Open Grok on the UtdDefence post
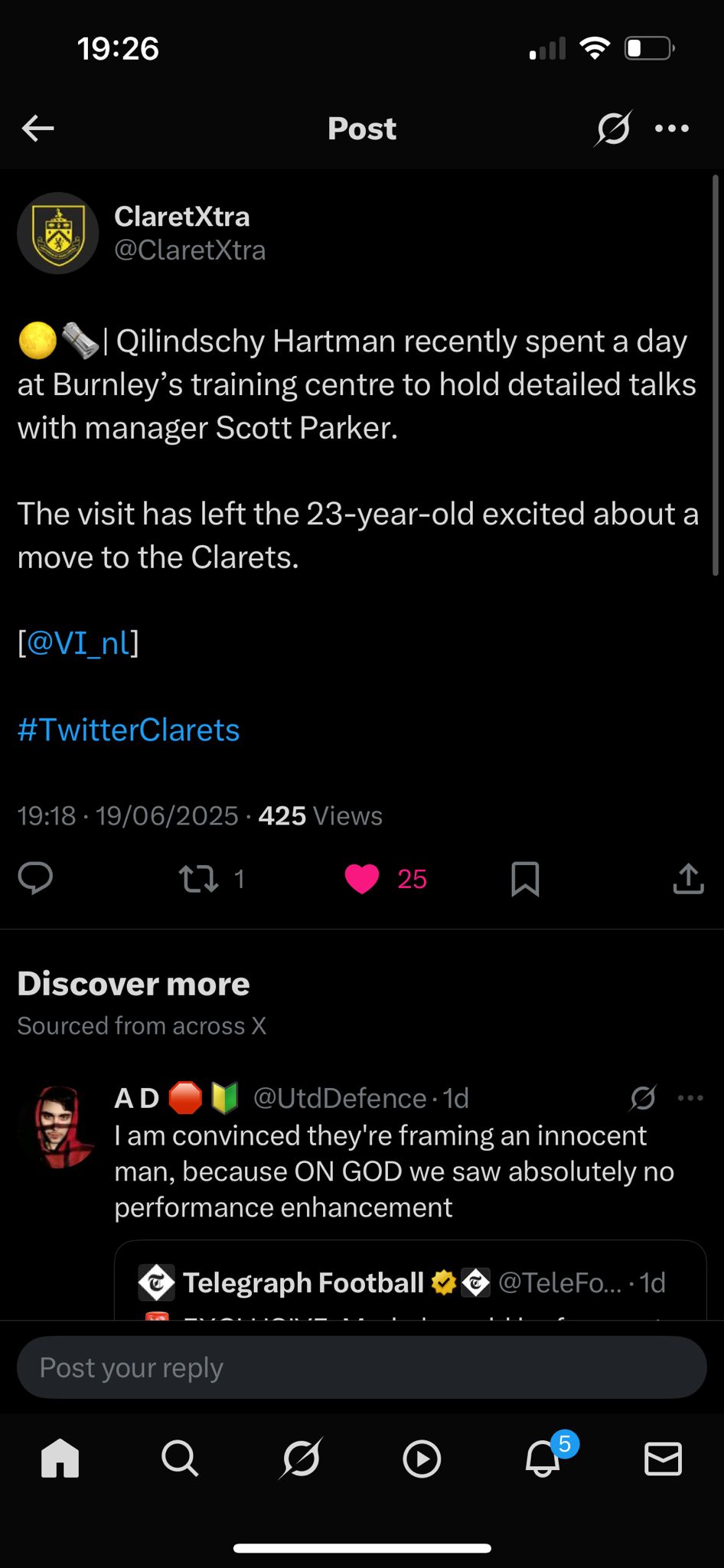The width and height of the screenshot is (724, 1568). click(643, 1098)
